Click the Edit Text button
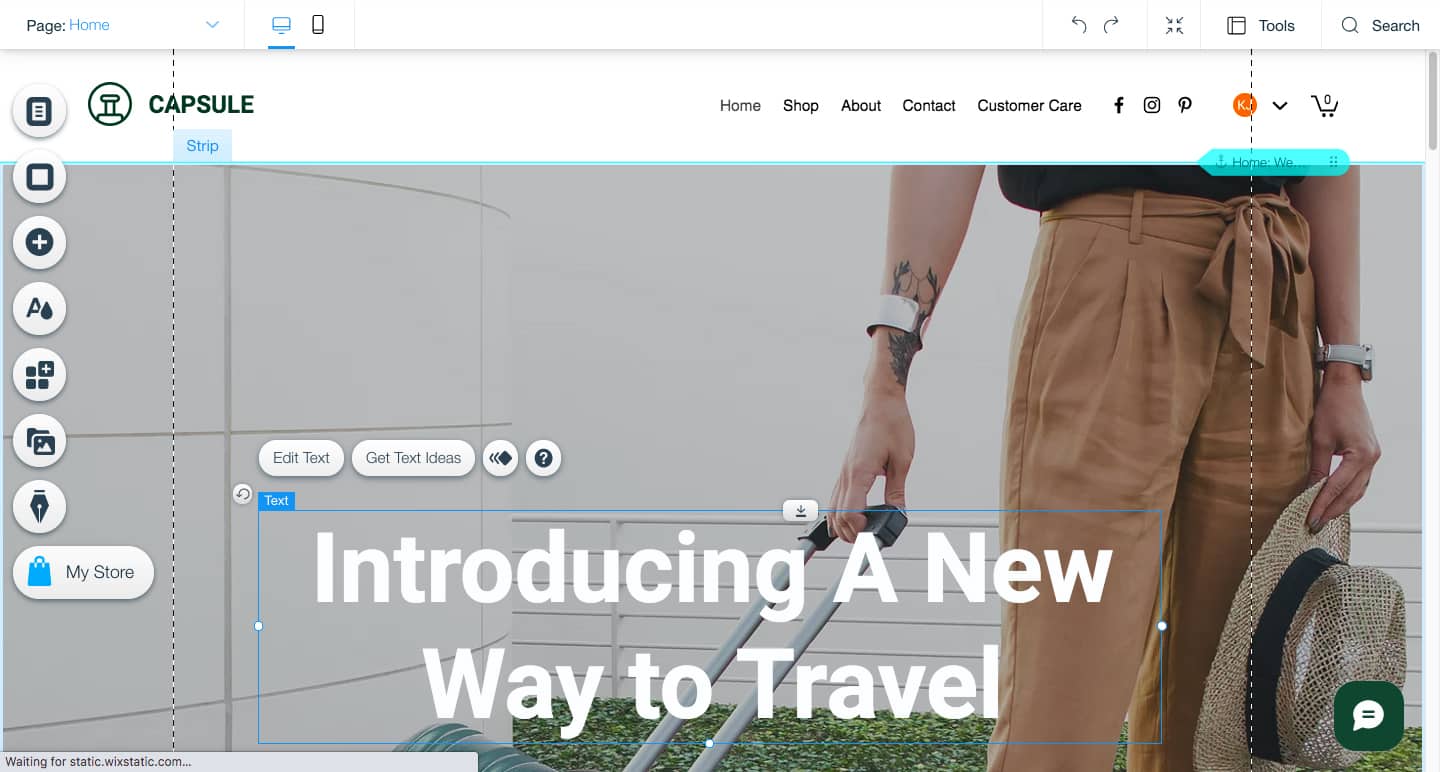The height and width of the screenshot is (772, 1440). pos(301,458)
